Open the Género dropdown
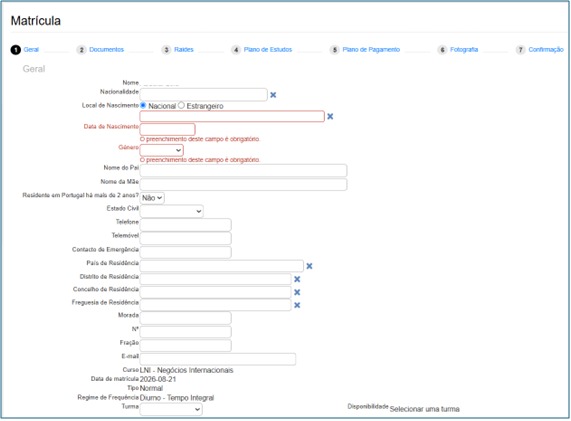571x421 pixels. point(162,150)
